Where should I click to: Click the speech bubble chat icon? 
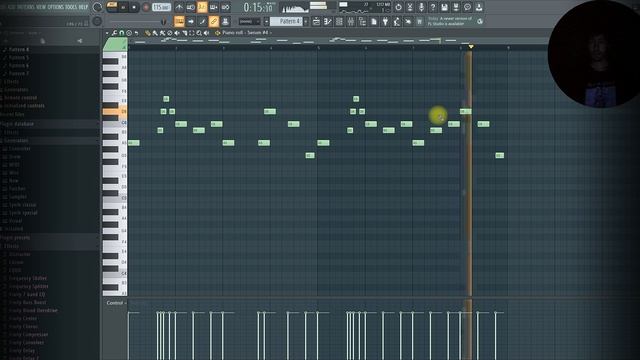click(467, 7)
